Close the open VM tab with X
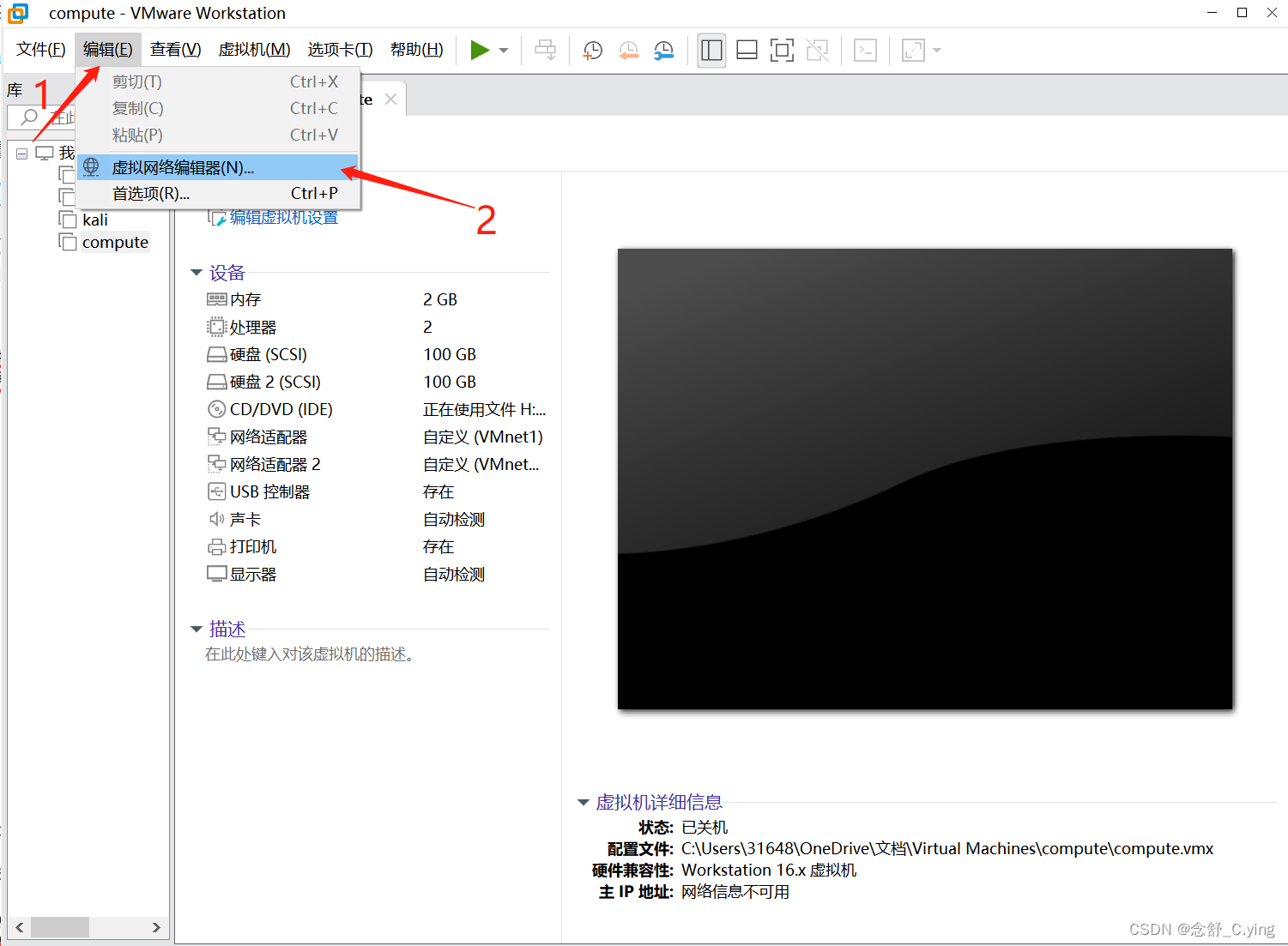 tap(390, 99)
